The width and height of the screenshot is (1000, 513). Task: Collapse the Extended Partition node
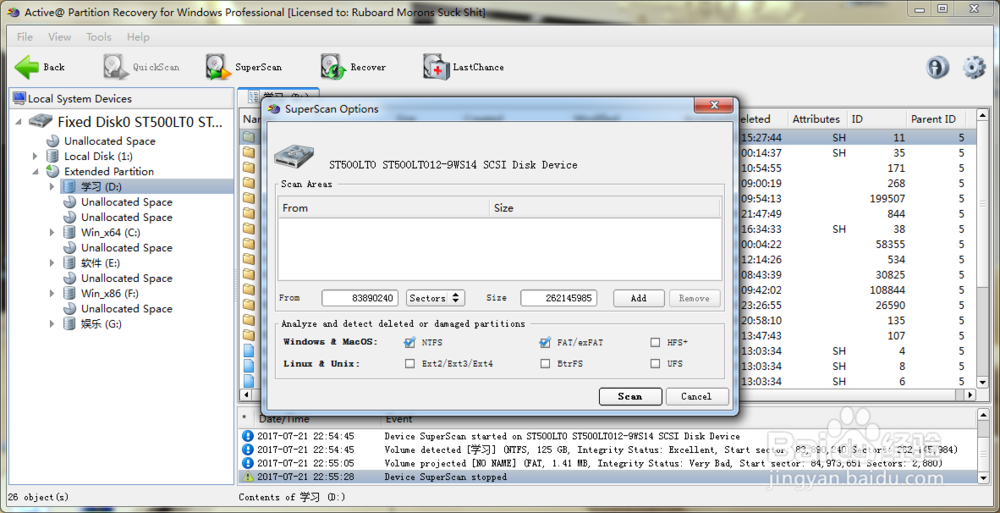point(35,172)
